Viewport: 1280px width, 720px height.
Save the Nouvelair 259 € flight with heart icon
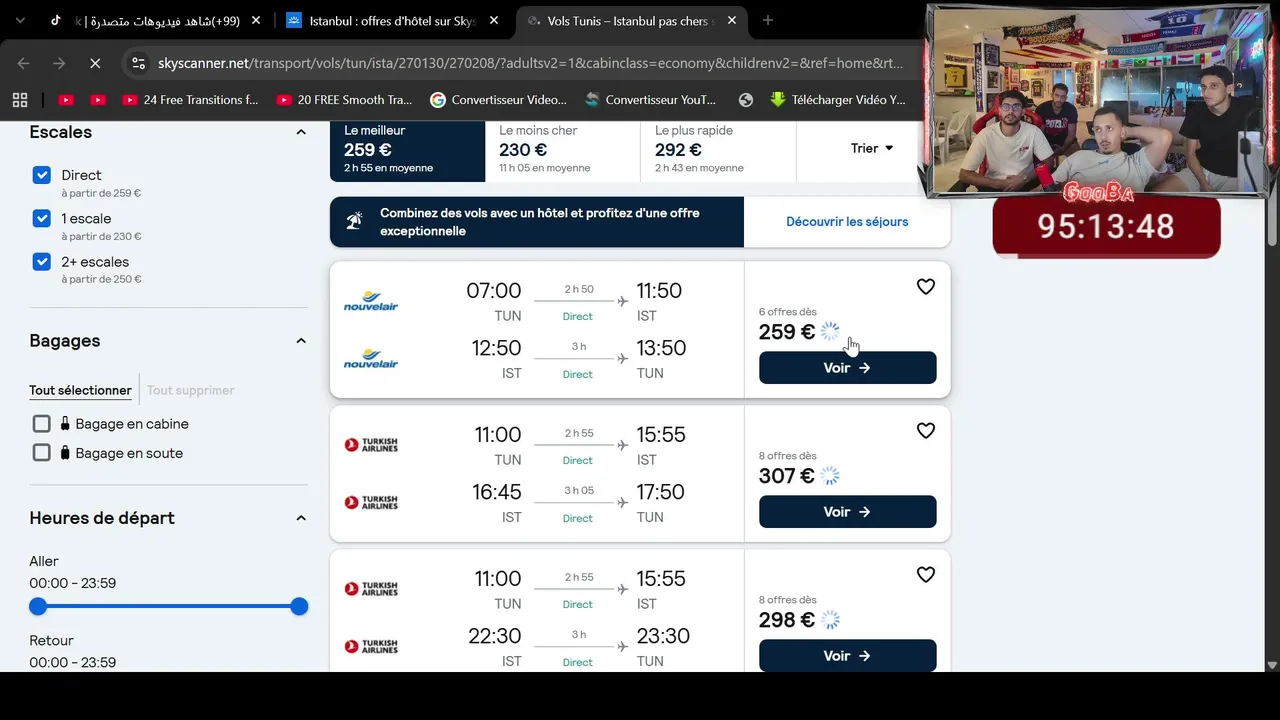tap(926, 287)
